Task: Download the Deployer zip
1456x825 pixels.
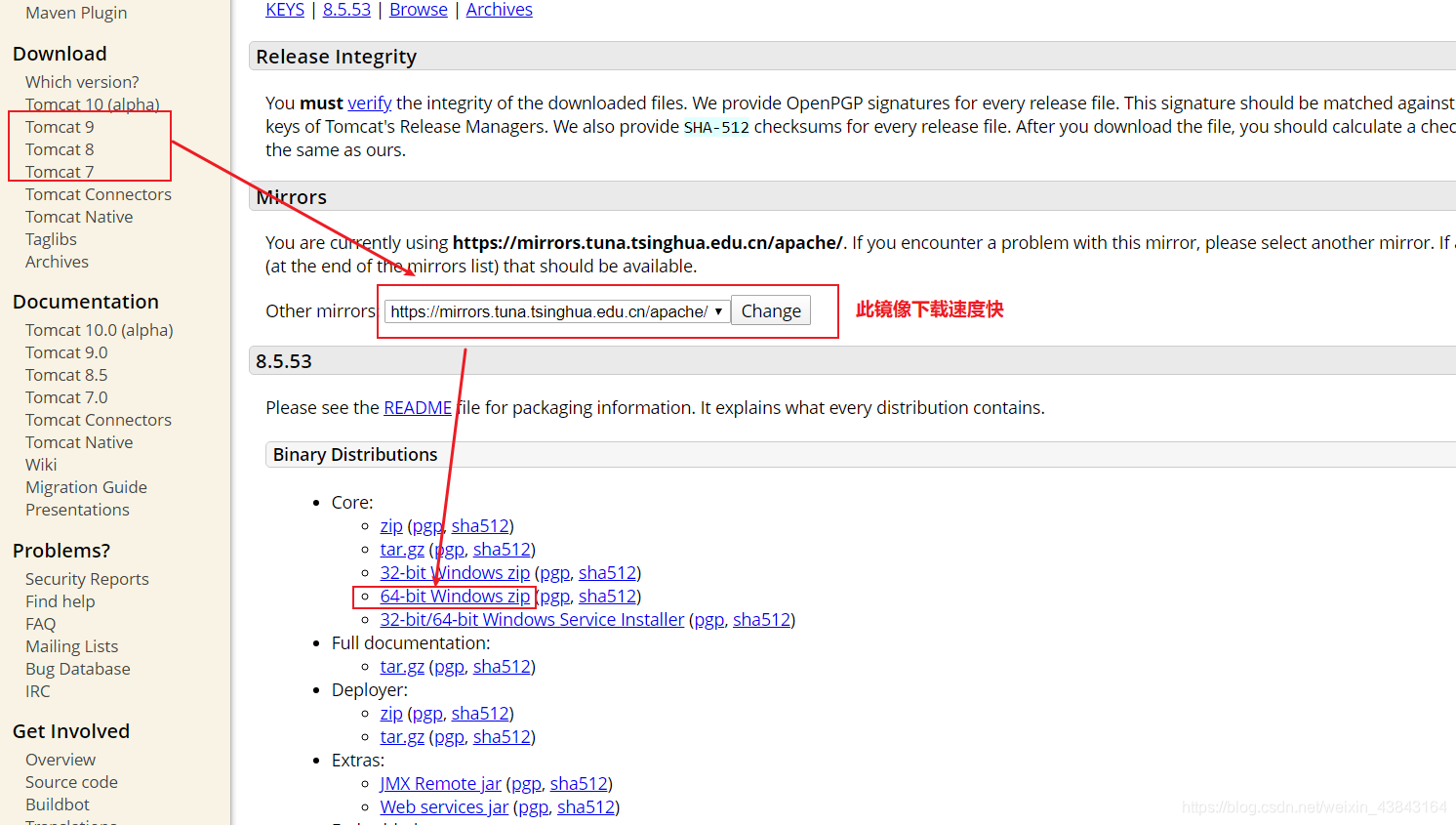Action: tap(391, 714)
